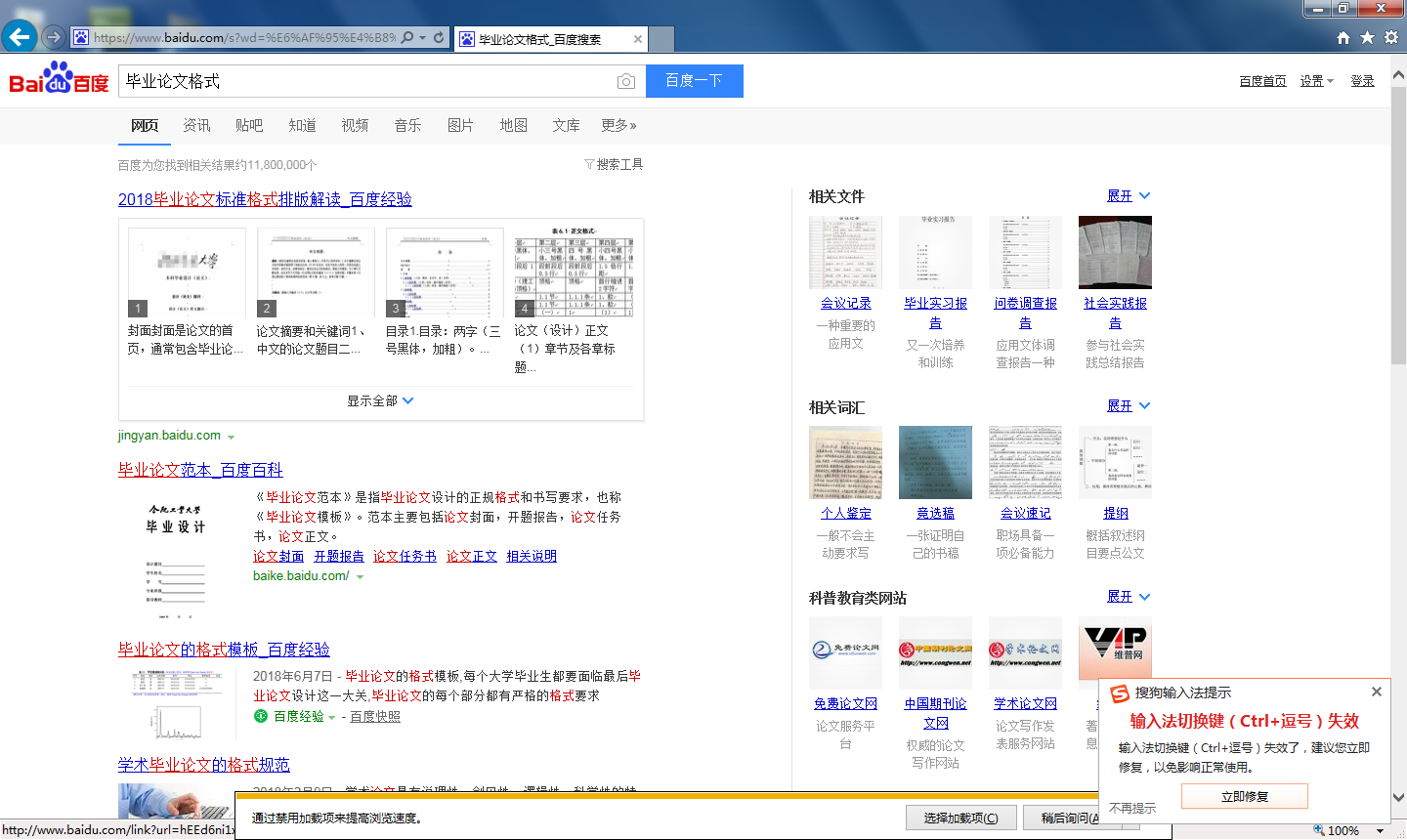Open the 竞选稿 image thumbnail
This screenshot has height=840, width=1407.
click(935, 462)
